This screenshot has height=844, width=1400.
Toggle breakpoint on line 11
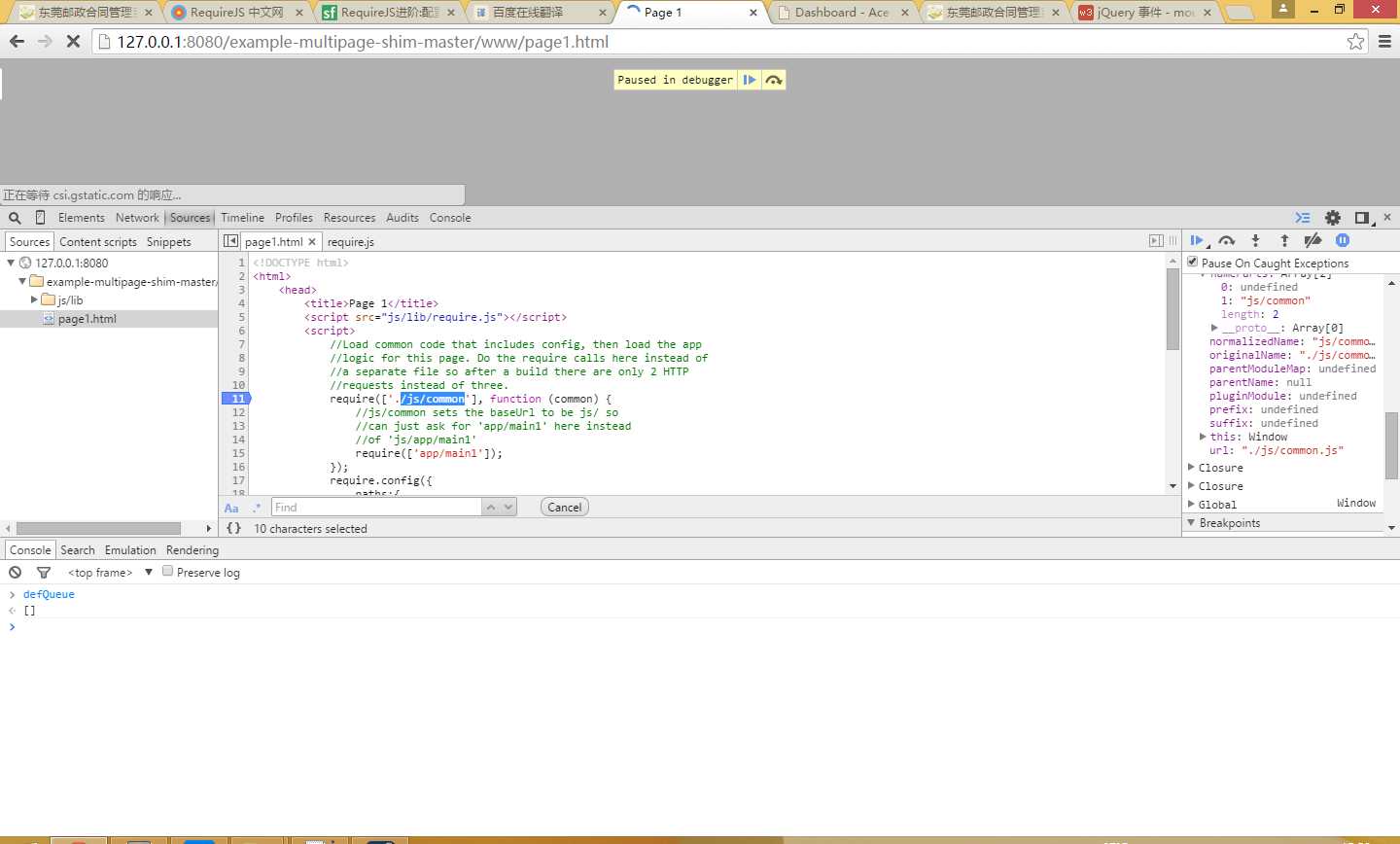[236, 399]
